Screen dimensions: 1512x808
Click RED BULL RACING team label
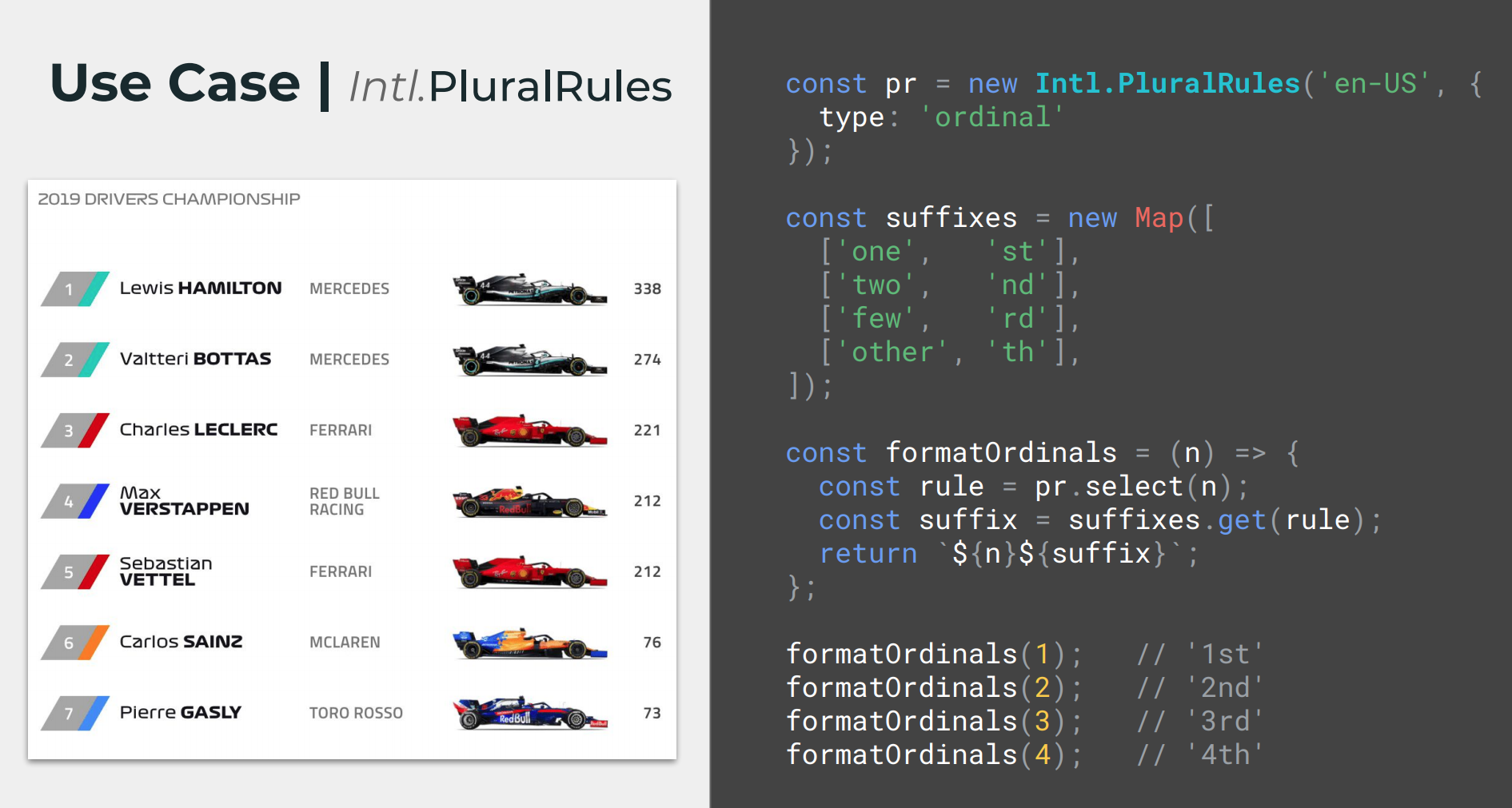pos(345,501)
